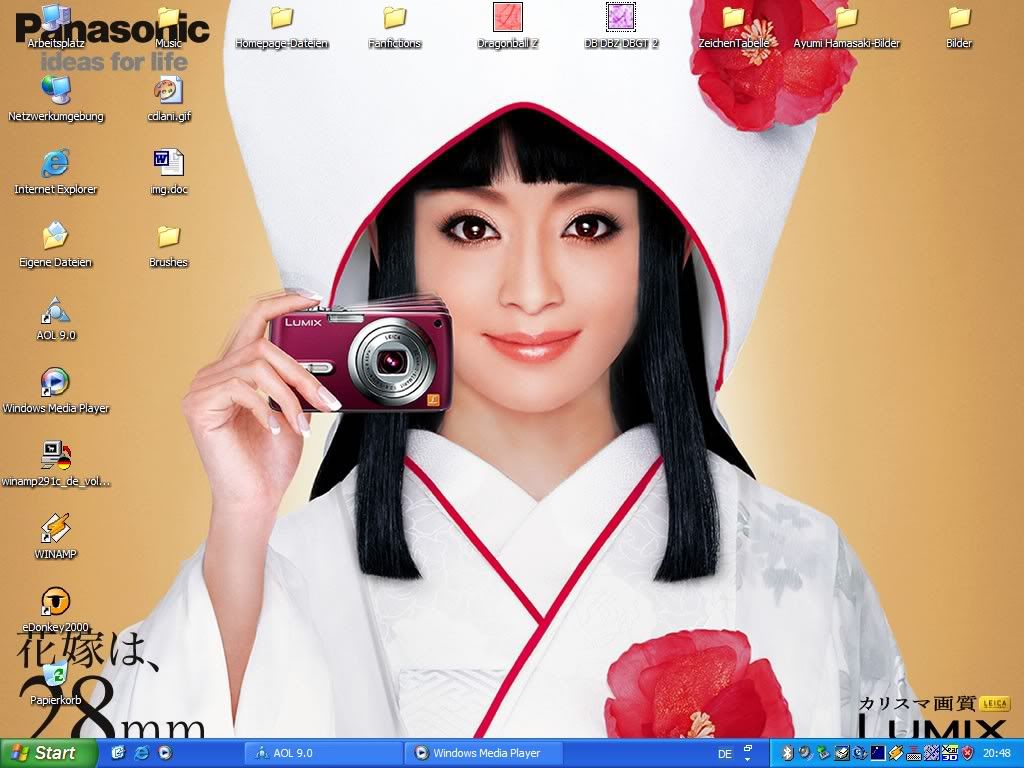Open the Brushes folder
Image resolution: width=1024 pixels, height=768 pixels.
point(168,246)
